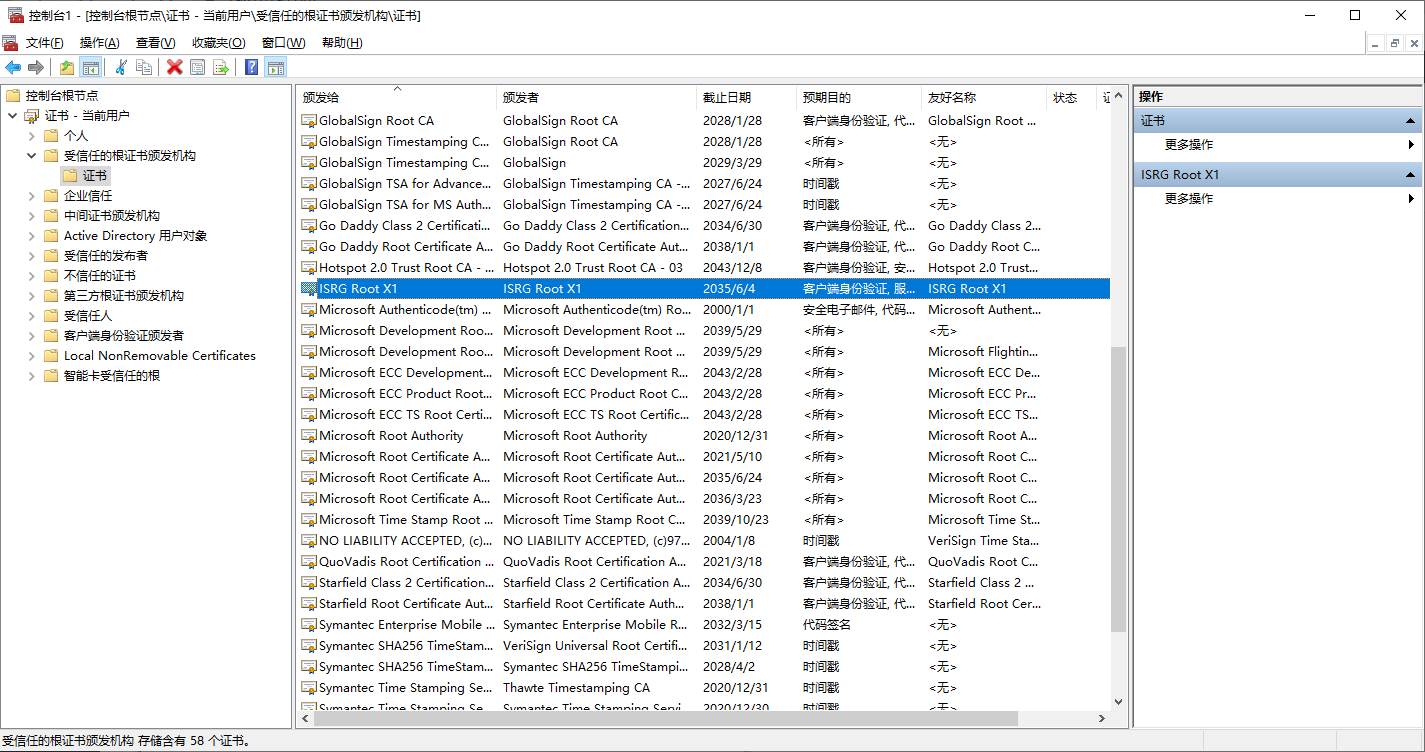Click certificate icon of Microsoft Root Authority row
1425x752 pixels.
(x=309, y=435)
